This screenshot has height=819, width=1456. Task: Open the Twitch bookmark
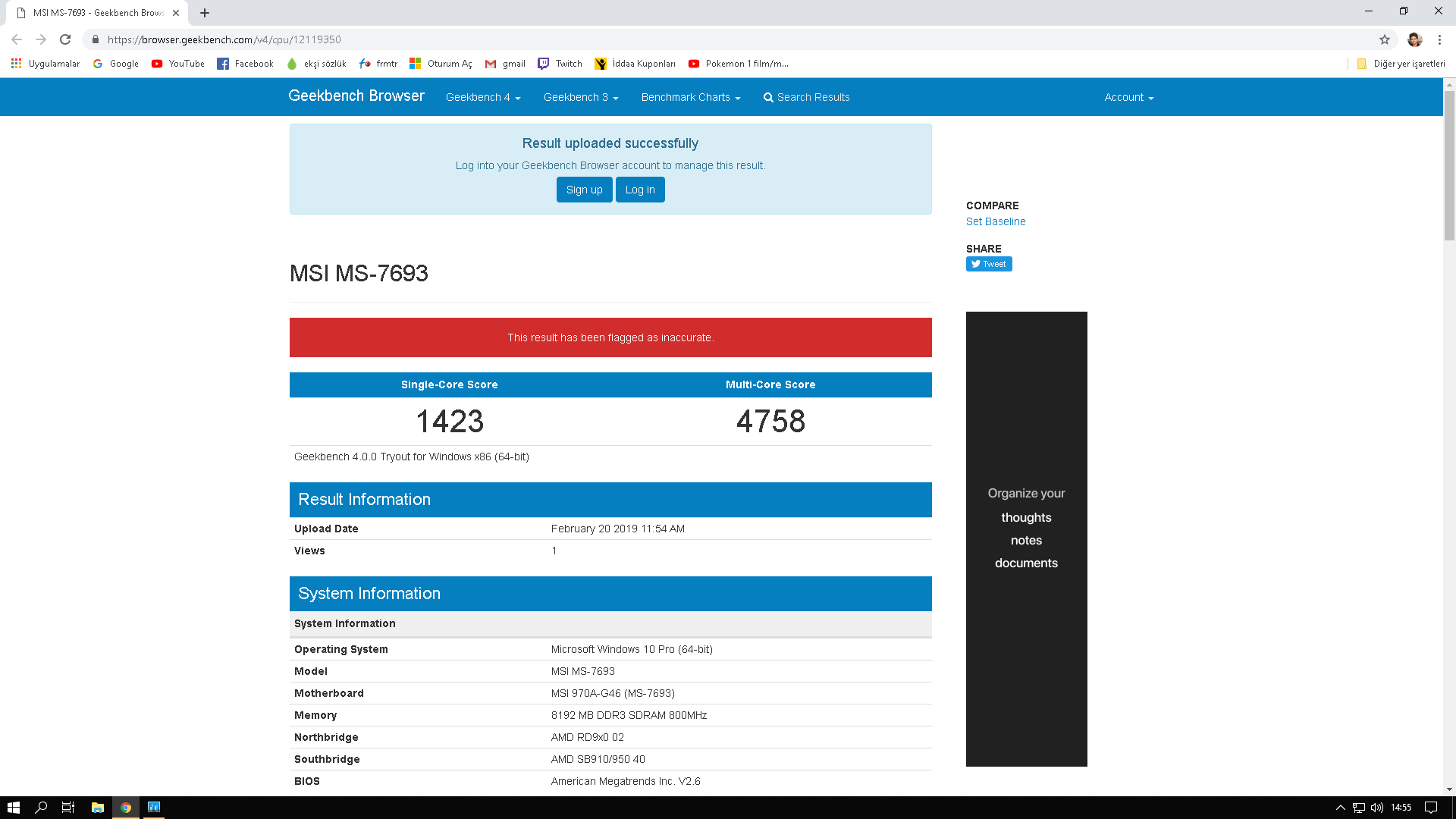(x=560, y=64)
